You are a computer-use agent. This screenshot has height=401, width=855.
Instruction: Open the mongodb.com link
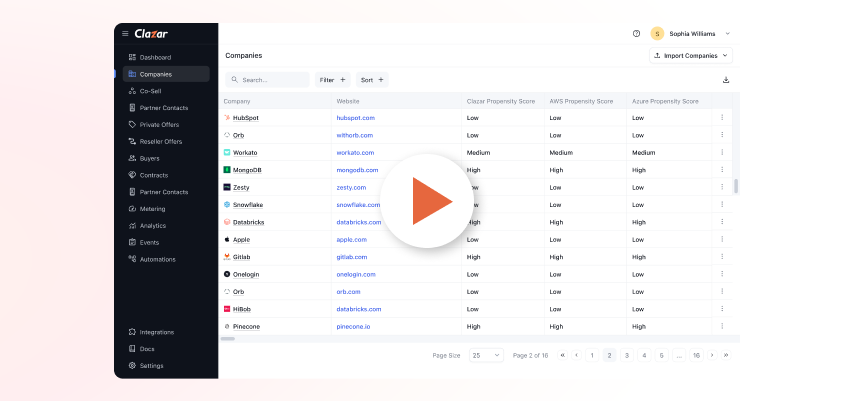tap(357, 170)
